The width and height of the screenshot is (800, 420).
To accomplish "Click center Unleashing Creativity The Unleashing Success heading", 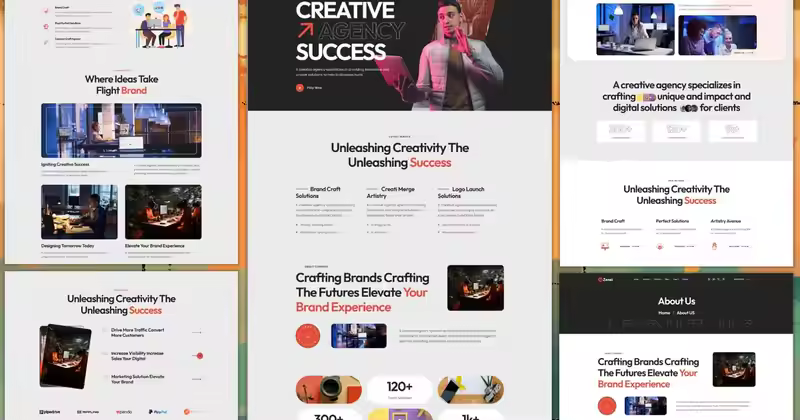I will point(399,155).
